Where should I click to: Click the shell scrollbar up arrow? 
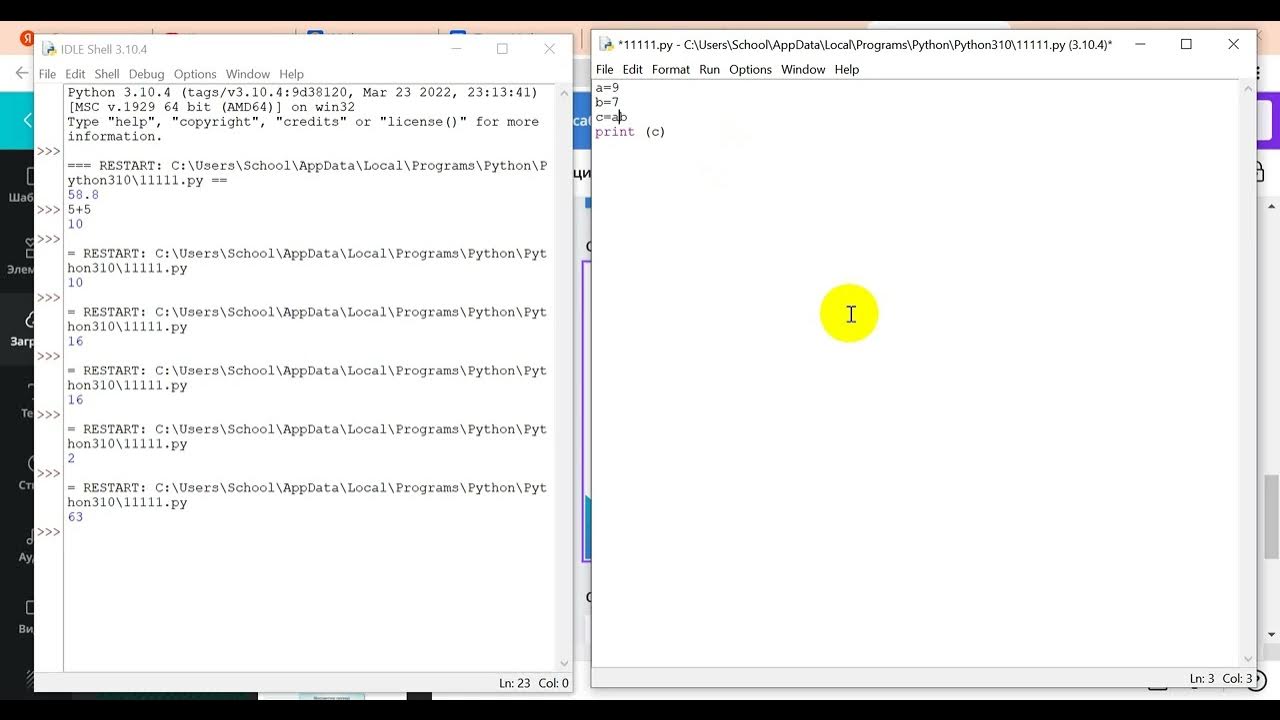pos(565,93)
